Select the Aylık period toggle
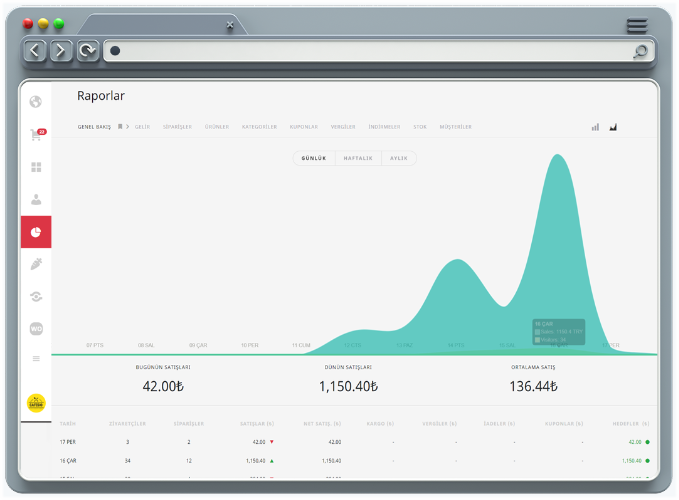 click(399, 158)
